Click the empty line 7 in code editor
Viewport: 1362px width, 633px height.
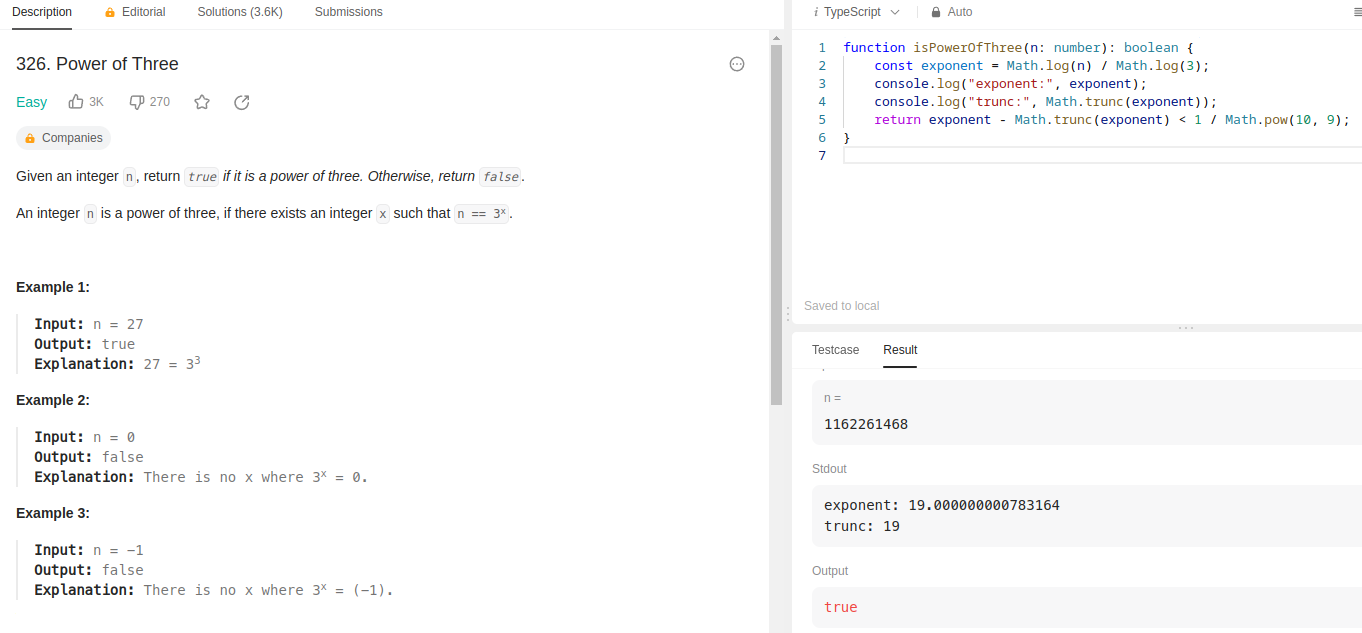(x=1000, y=156)
